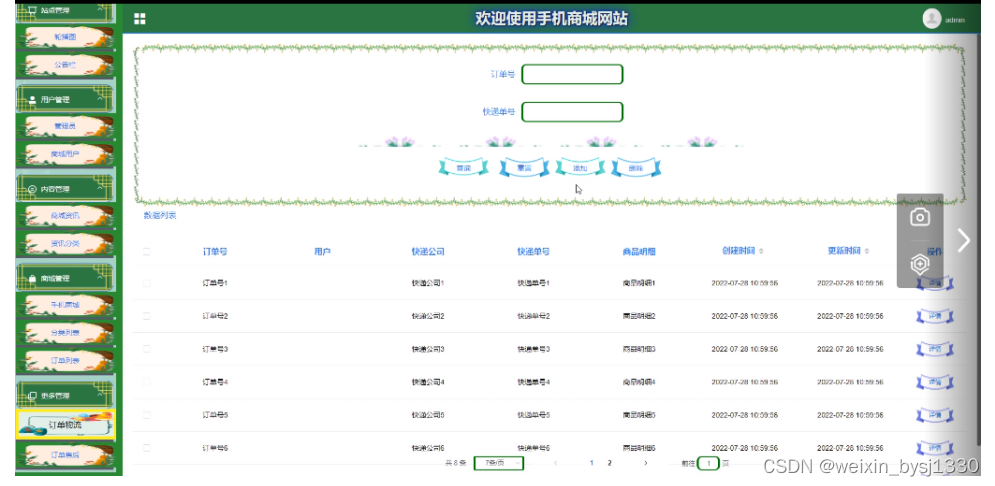Click the 快递公司3 cell
995x486 pixels.
[428, 349]
